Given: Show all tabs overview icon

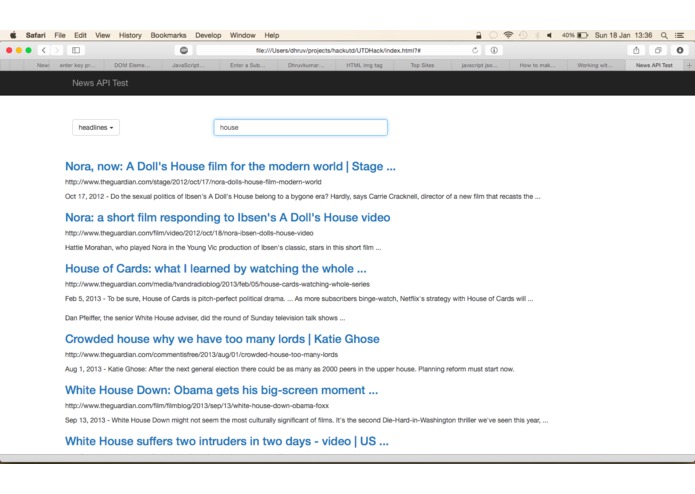Looking at the screenshot, I should 658,50.
